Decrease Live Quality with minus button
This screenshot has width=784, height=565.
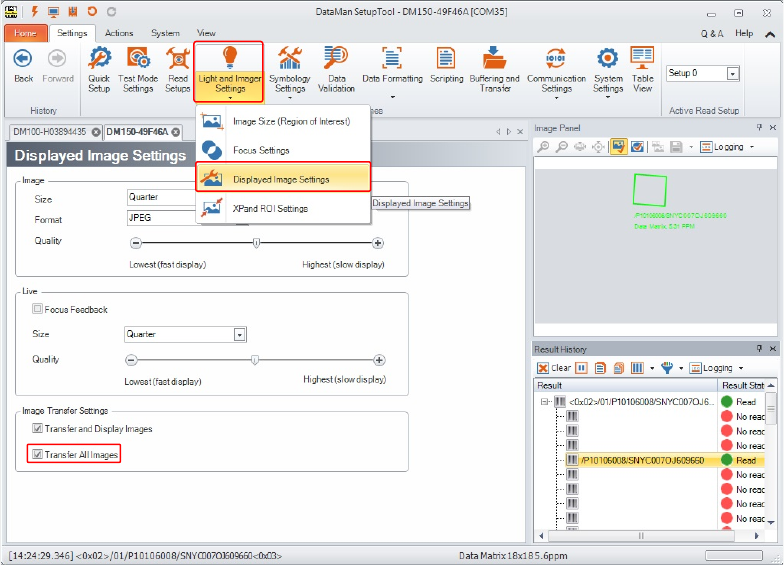[131, 360]
